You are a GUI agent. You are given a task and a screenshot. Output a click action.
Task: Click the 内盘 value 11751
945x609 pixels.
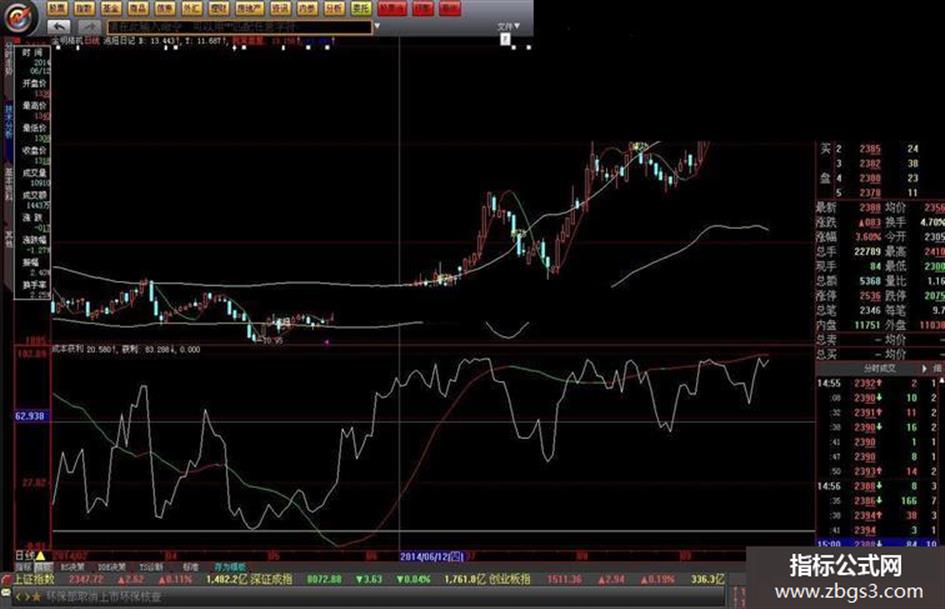[x=867, y=325]
